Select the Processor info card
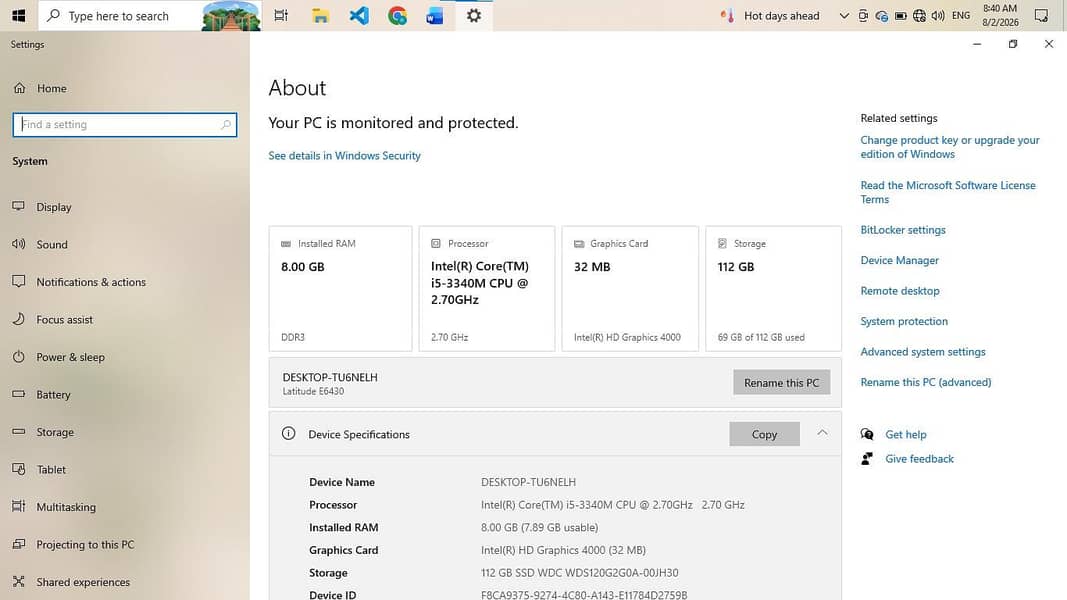This screenshot has width=1067, height=600. tap(487, 288)
